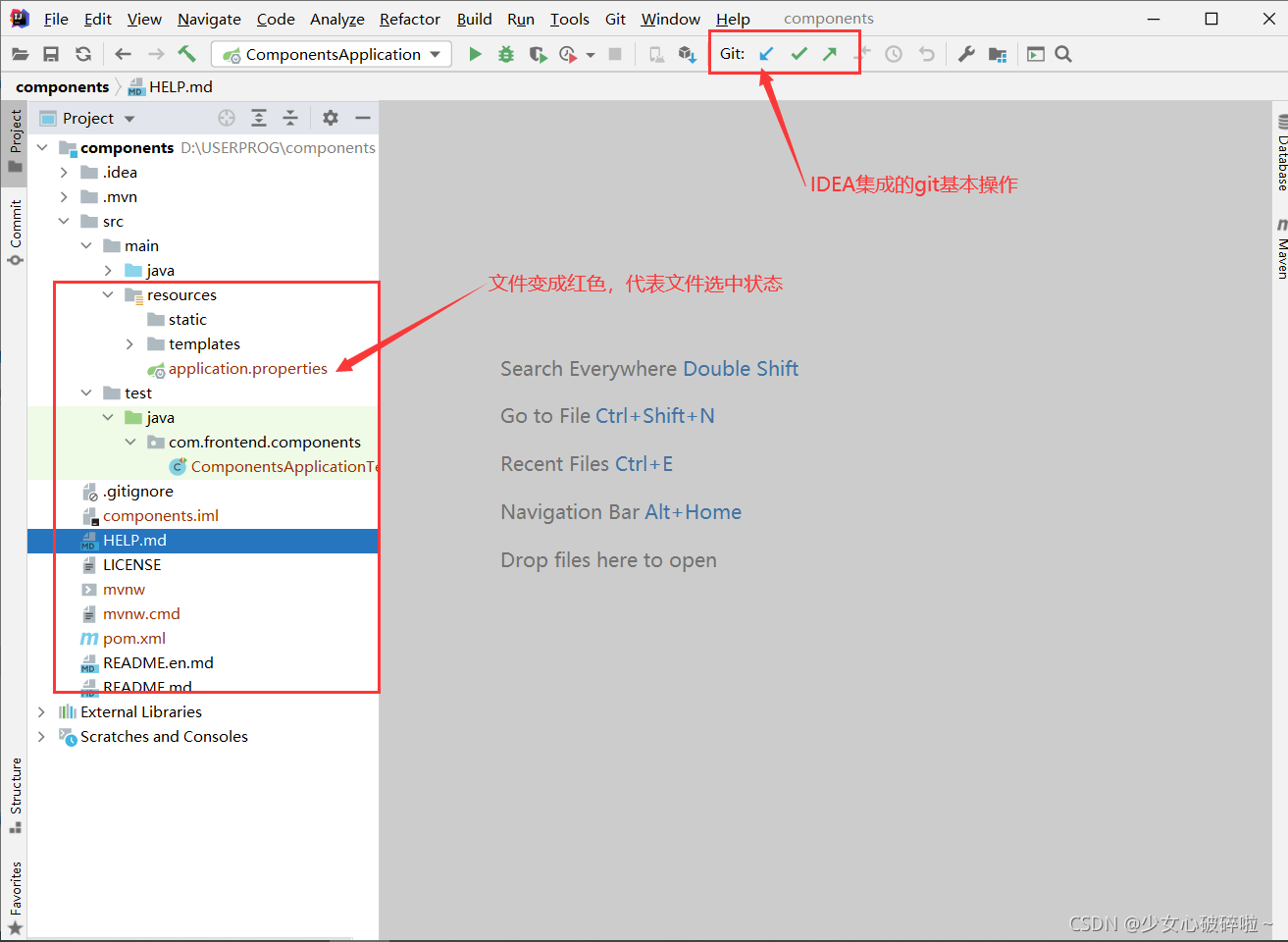Expand the .idea folder
This screenshot has width=1288, height=942.
(x=64, y=172)
